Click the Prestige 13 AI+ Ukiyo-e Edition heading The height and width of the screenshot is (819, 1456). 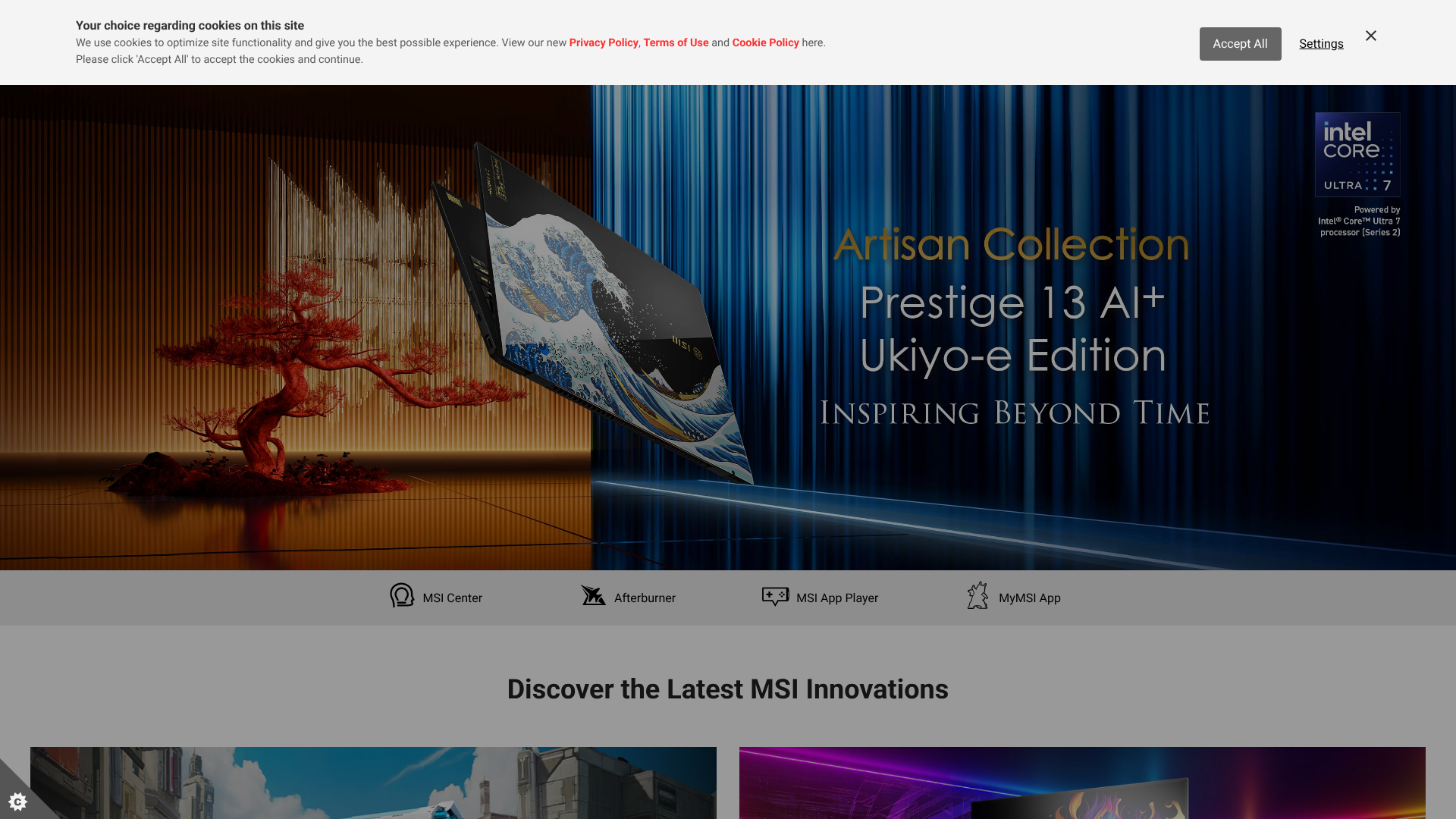pos(1012,328)
